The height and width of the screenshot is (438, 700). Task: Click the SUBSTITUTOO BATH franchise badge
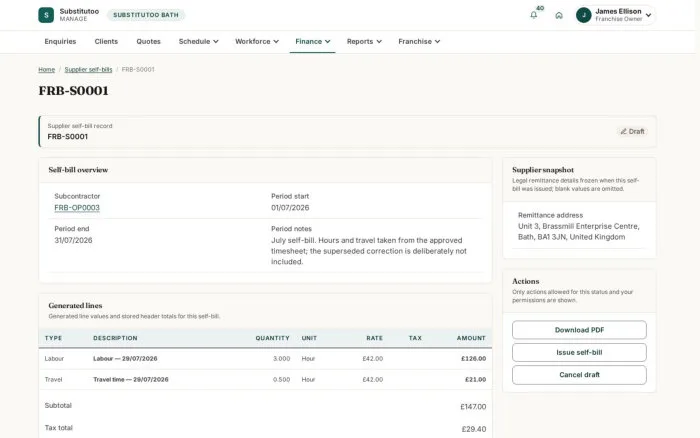click(146, 15)
